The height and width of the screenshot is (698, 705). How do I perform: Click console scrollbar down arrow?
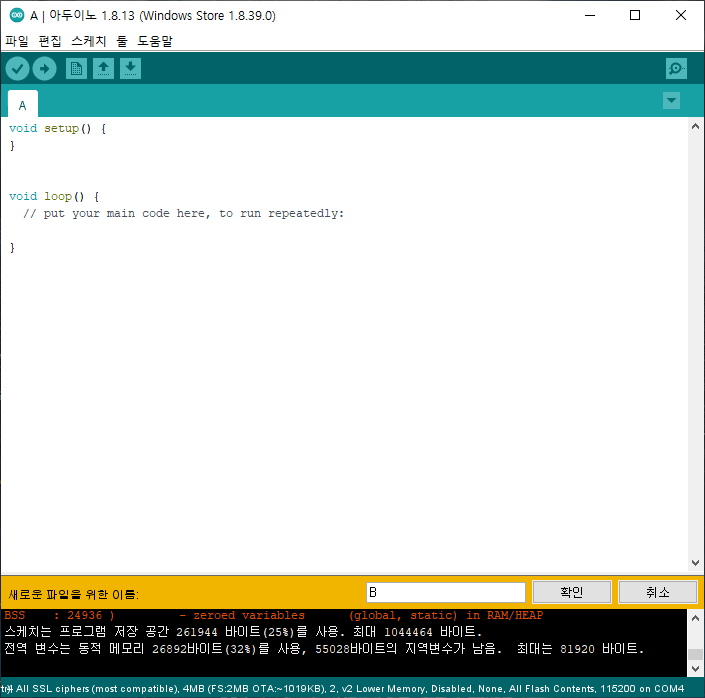695,669
